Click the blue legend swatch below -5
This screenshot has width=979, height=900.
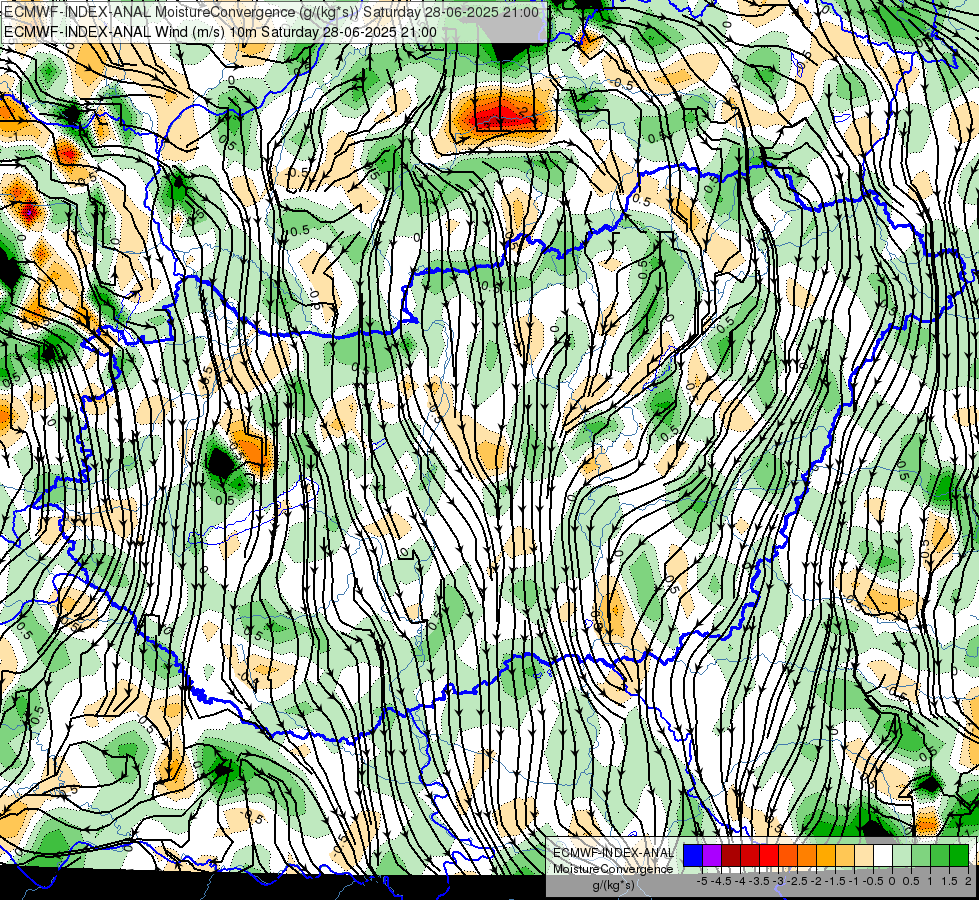(693, 855)
